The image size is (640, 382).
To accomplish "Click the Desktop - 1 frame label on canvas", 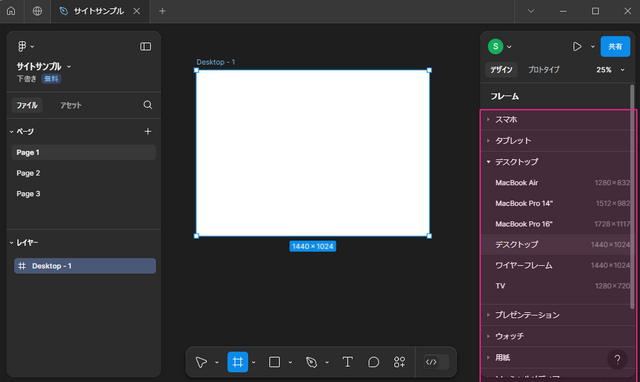I will click(216, 62).
